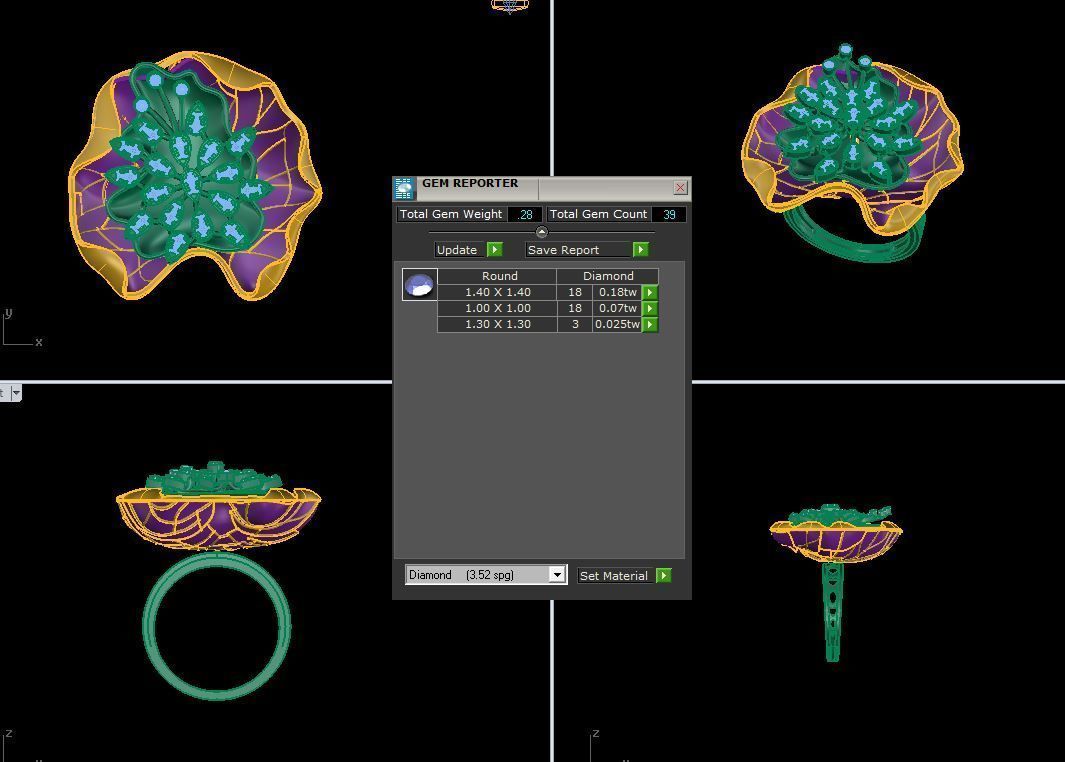
Task: Click the Set Material button
Action: pos(615,576)
